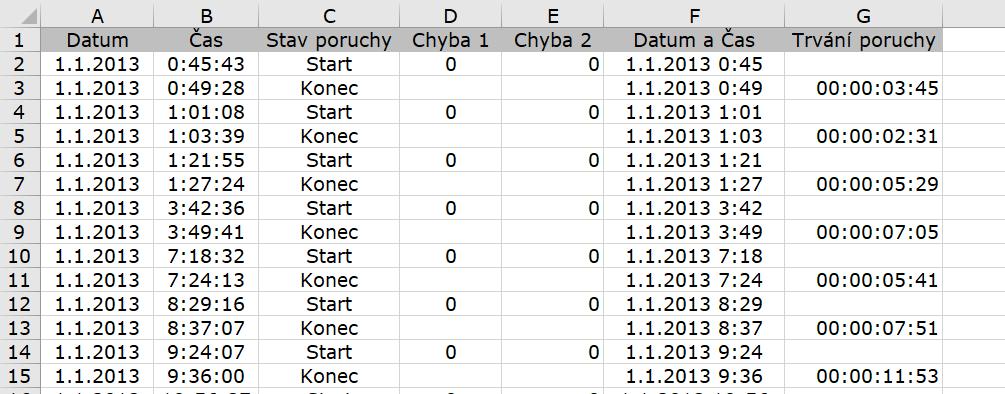This screenshot has width=1005, height=394.
Task: Select row 12 header
Action: [21, 304]
